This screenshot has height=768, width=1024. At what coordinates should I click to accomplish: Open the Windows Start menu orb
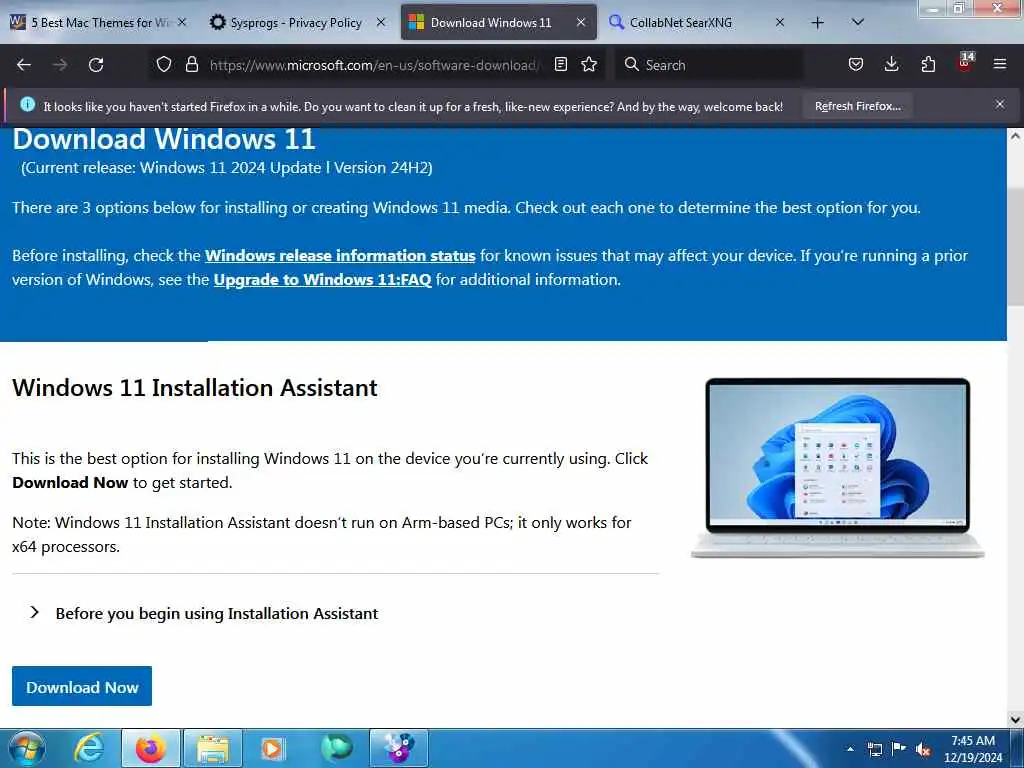click(27, 748)
